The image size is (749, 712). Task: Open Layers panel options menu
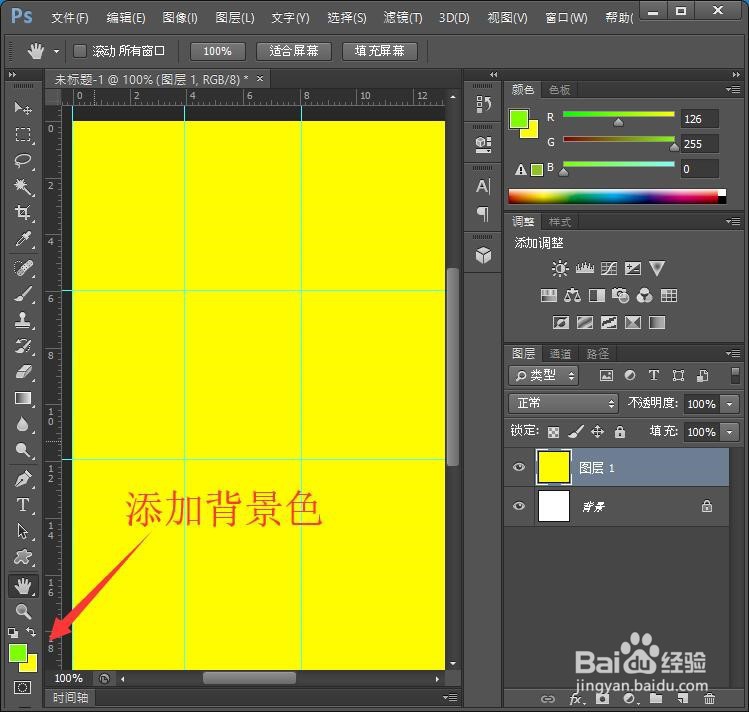pyautogui.click(x=733, y=353)
